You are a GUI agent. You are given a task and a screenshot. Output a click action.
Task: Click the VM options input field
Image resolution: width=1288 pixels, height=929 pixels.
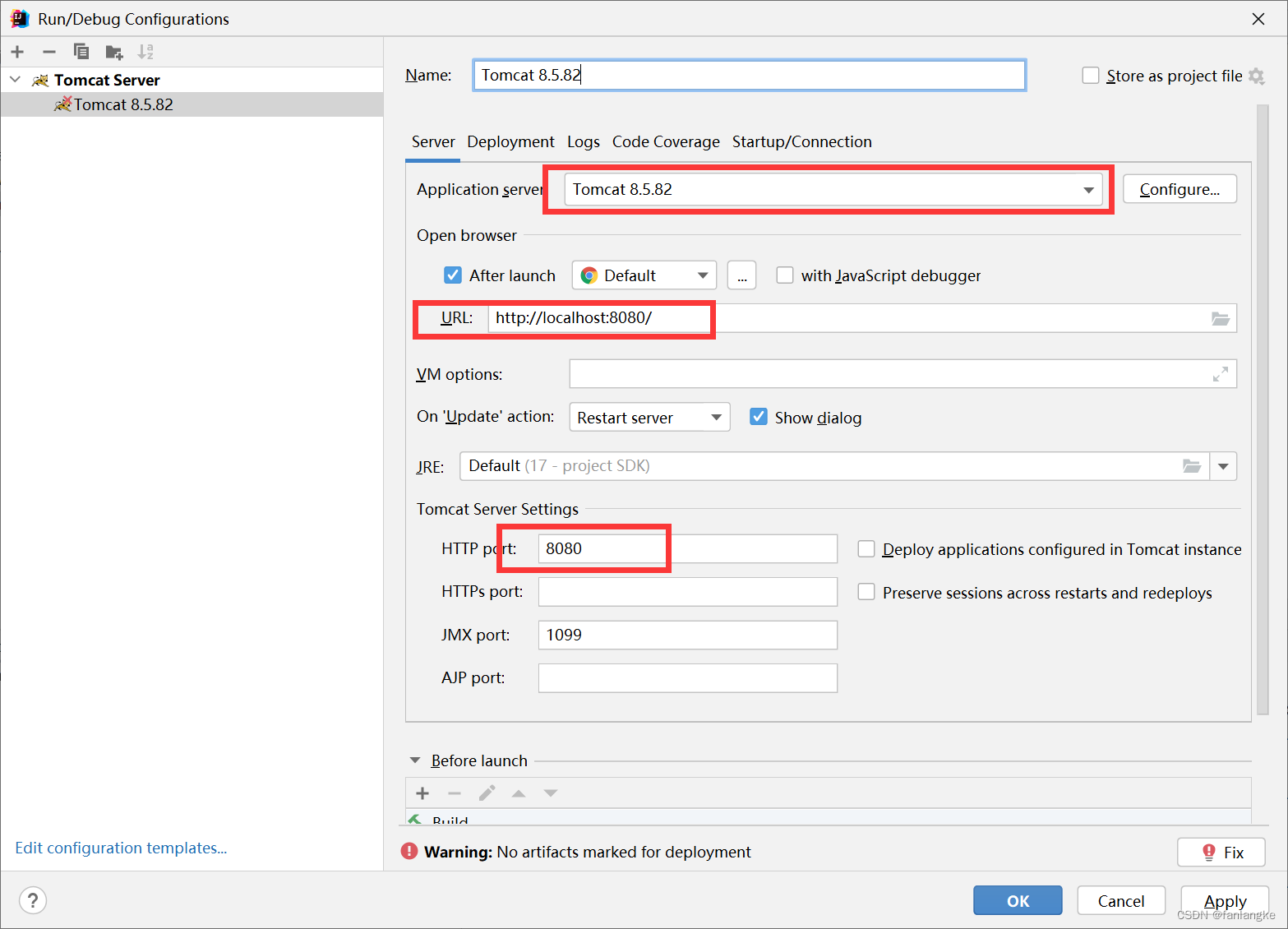[x=903, y=374]
